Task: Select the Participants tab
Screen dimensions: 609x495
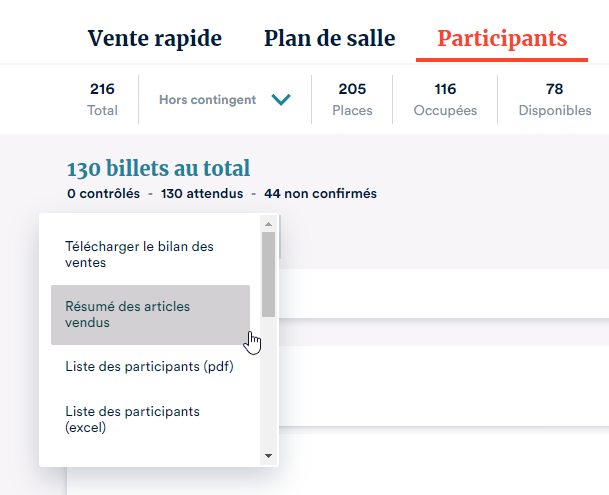Action: [502, 39]
